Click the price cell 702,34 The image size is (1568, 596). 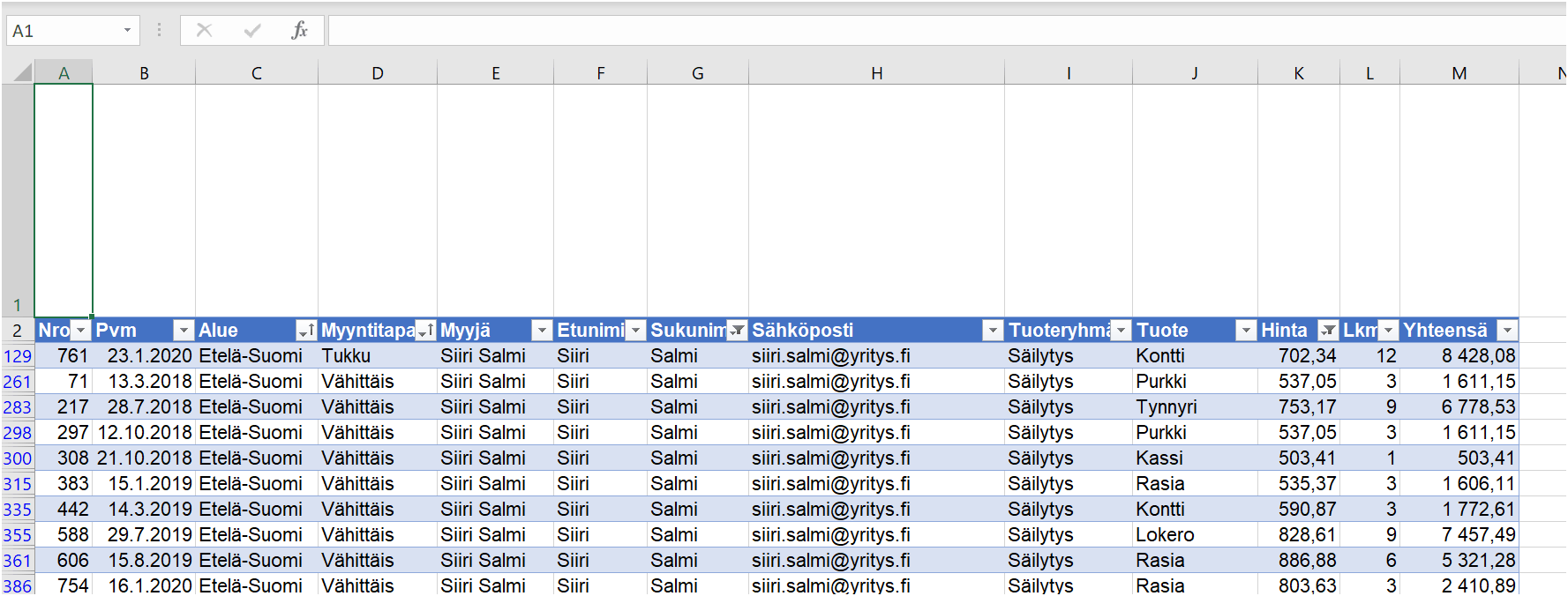[1299, 356]
